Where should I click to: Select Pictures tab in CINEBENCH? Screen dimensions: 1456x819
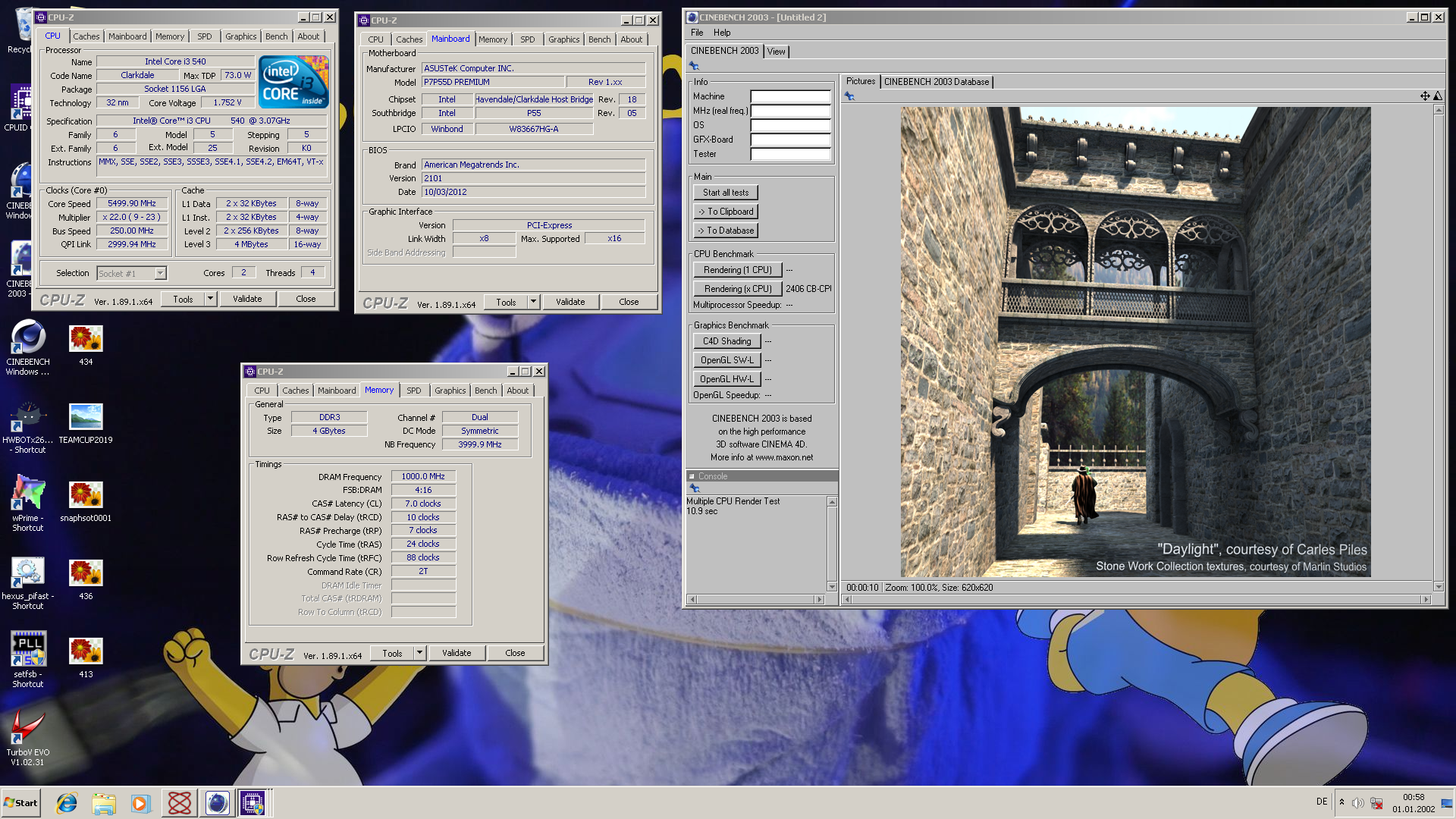860,81
